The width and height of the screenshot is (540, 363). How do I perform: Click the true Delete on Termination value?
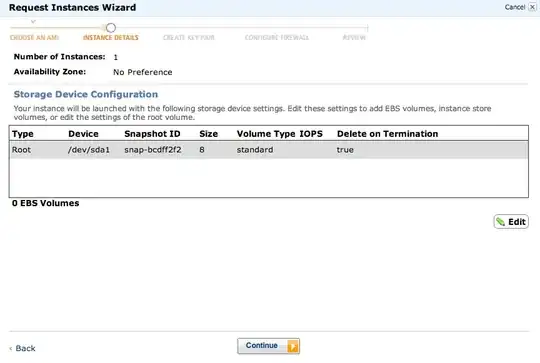pyautogui.click(x=345, y=150)
